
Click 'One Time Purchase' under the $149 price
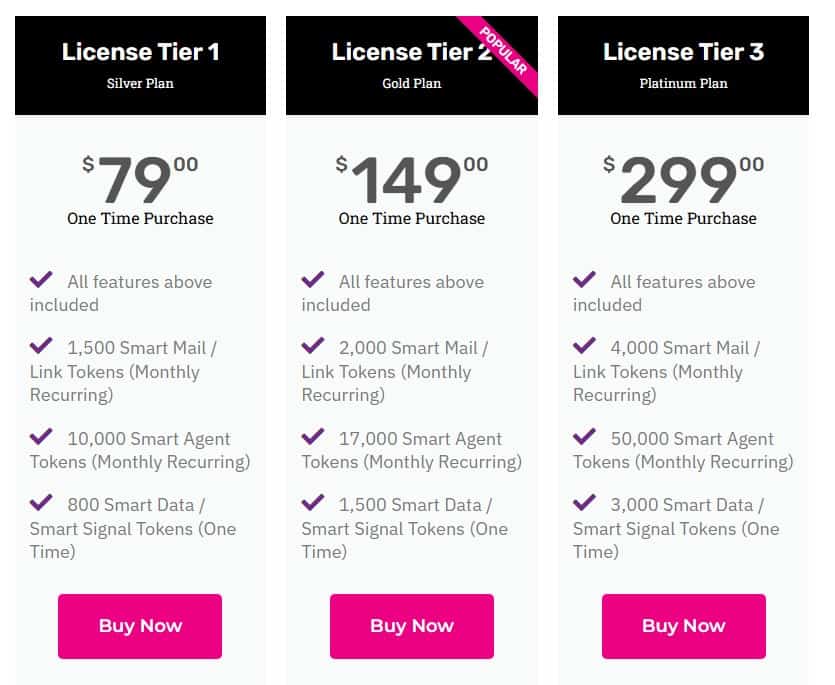[x=411, y=217]
